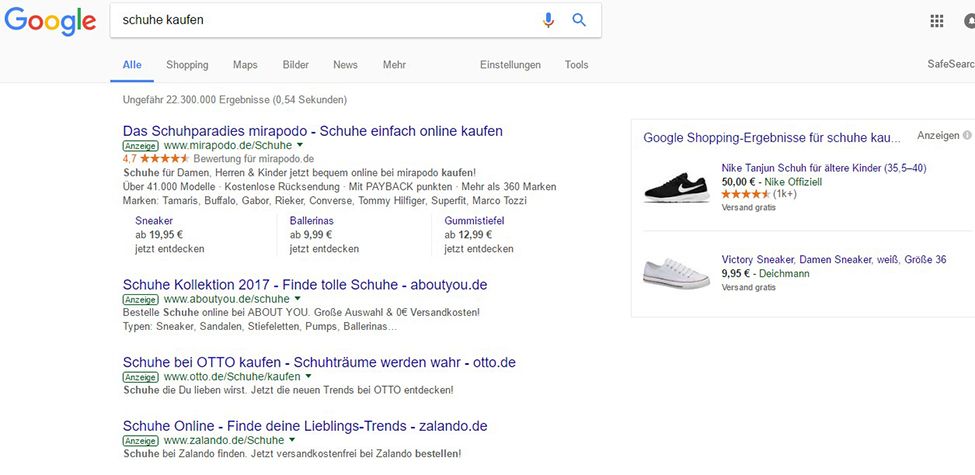
Task: Open the Einstellungen menu
Action: point(510,65)
